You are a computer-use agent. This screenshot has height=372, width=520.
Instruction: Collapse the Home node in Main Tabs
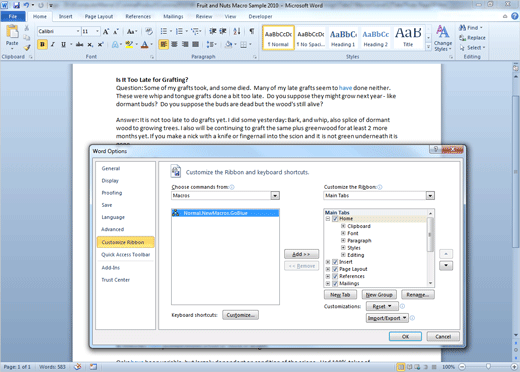[x=328, y=219]
